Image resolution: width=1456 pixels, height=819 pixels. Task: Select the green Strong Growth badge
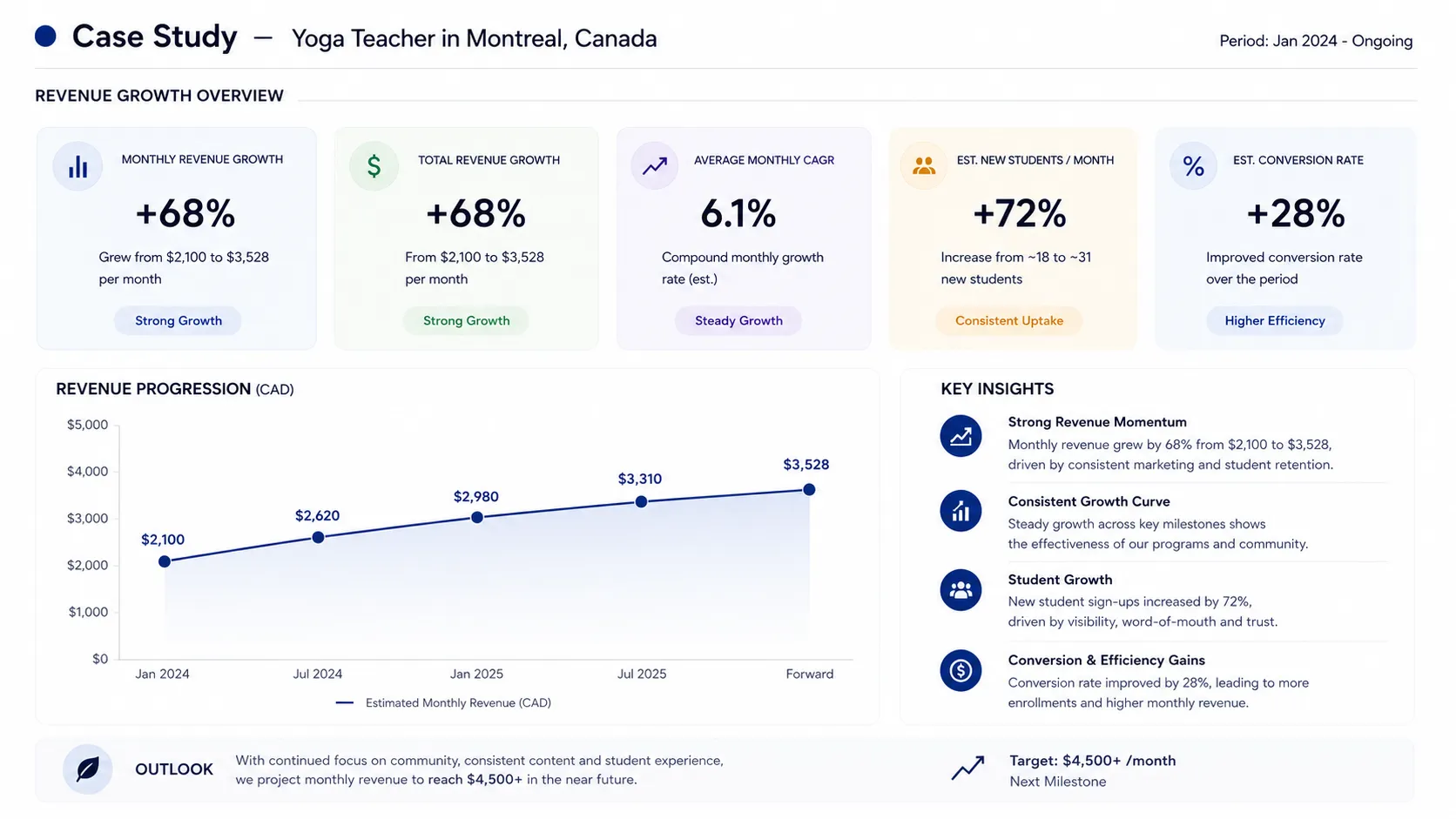click(x=466, y=320)
